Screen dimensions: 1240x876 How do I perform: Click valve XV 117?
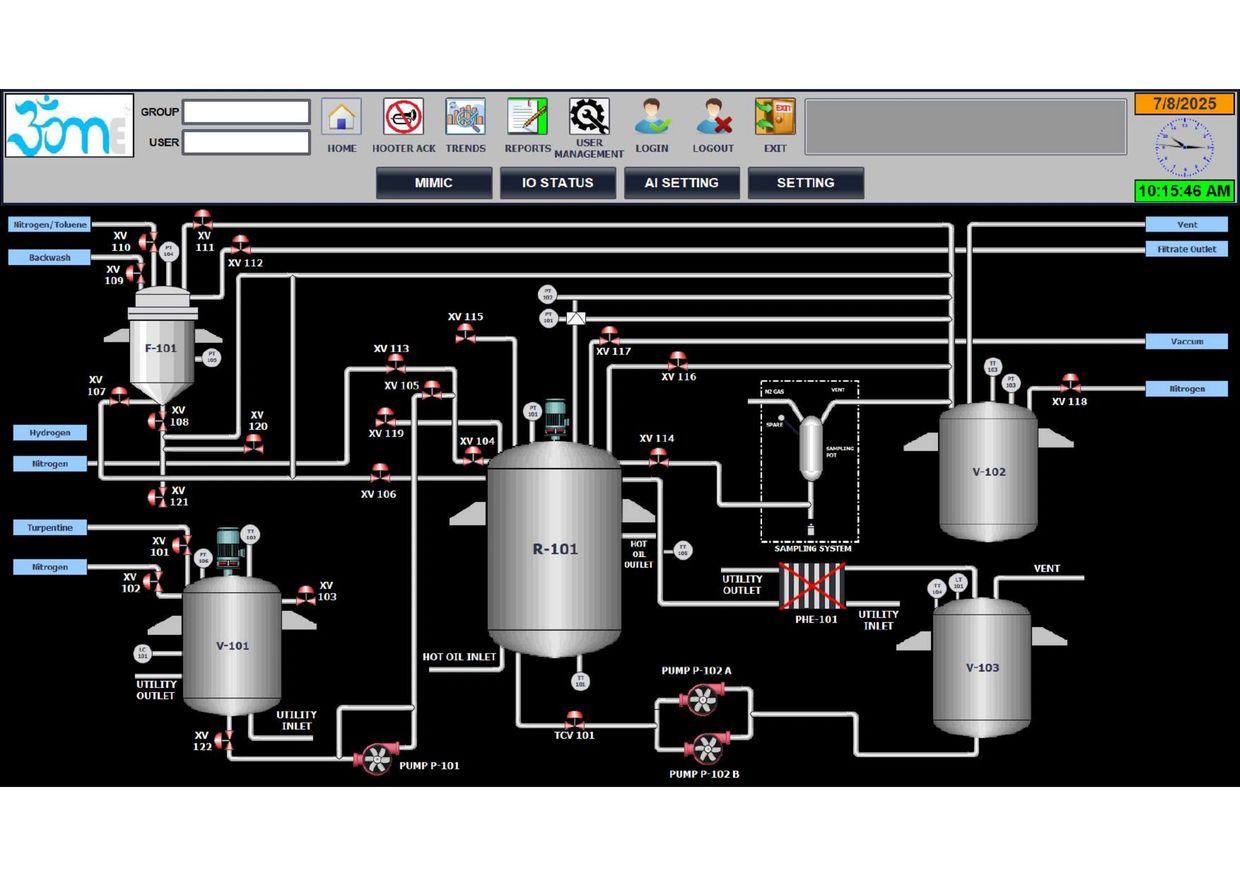pyautogui.click(x=609, y=336)
